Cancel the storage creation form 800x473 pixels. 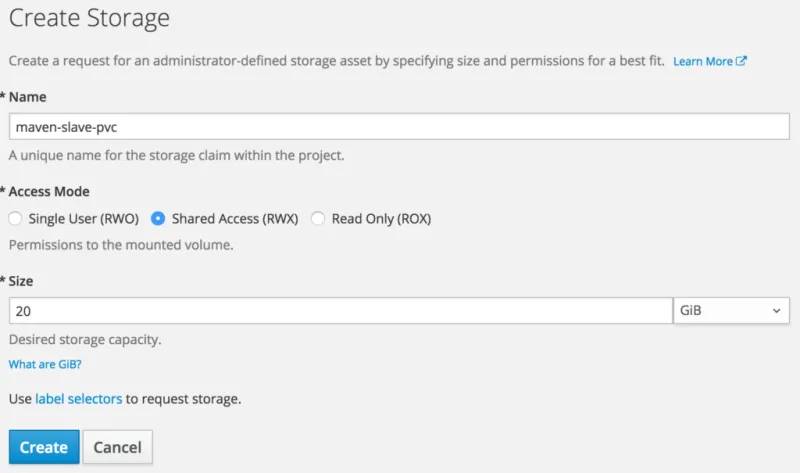(x=117, y=447)
